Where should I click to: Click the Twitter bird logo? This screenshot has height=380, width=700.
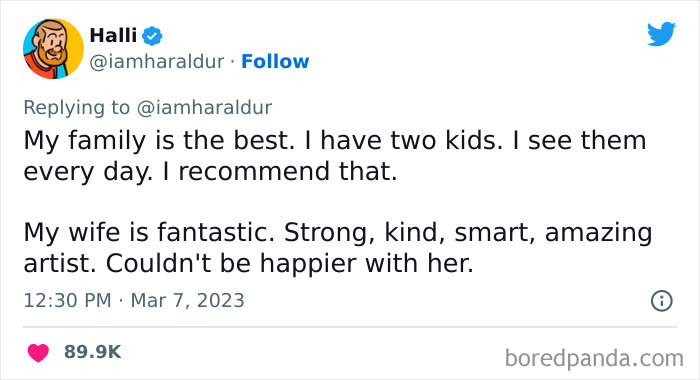tap(661, 33)
